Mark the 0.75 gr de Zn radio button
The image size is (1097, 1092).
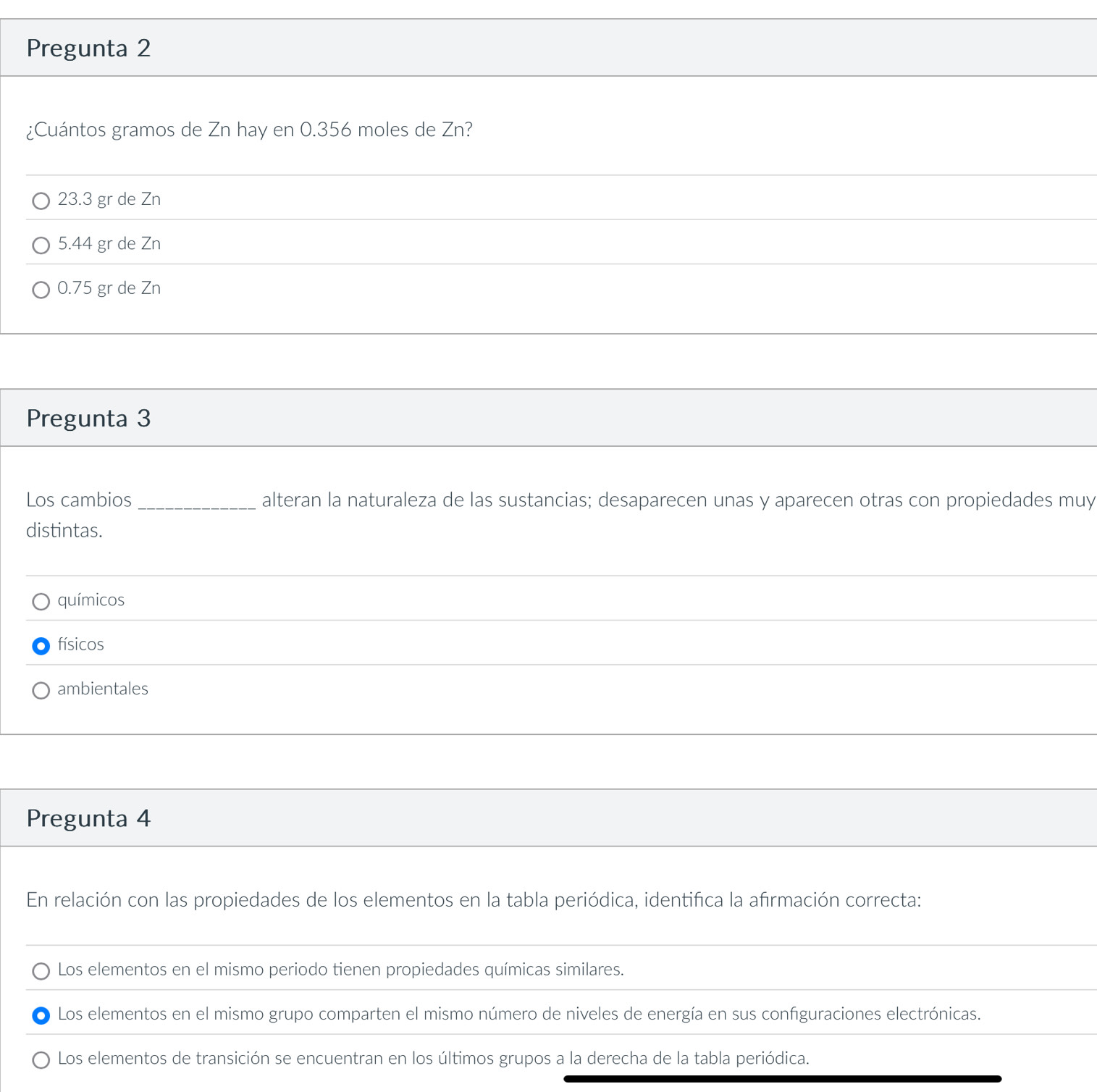point(41,290)
